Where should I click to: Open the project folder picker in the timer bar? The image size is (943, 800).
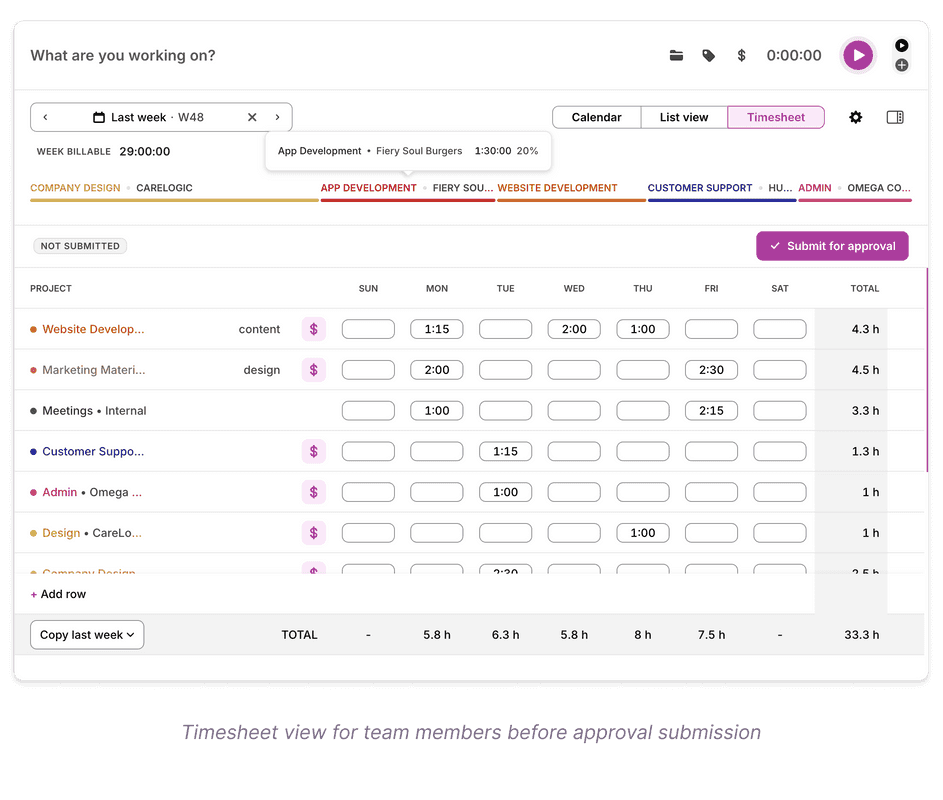click(x=676, y=56)
